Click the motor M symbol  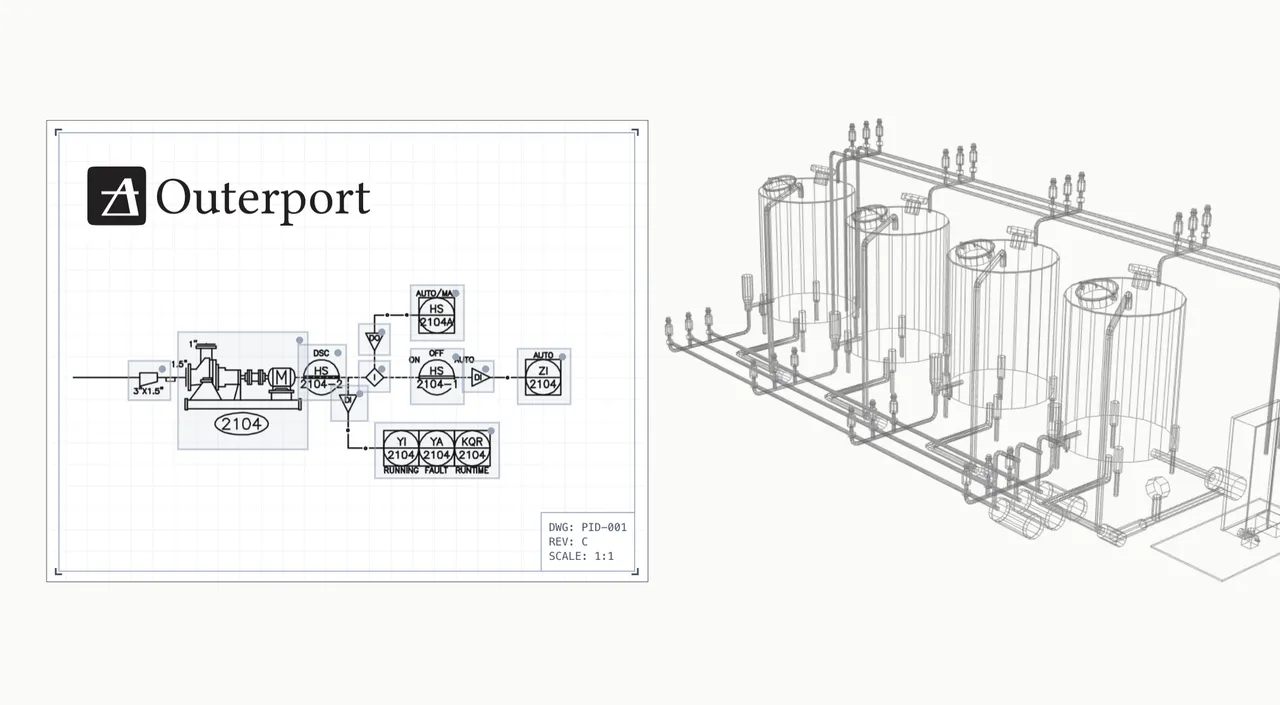coord(281,377)
